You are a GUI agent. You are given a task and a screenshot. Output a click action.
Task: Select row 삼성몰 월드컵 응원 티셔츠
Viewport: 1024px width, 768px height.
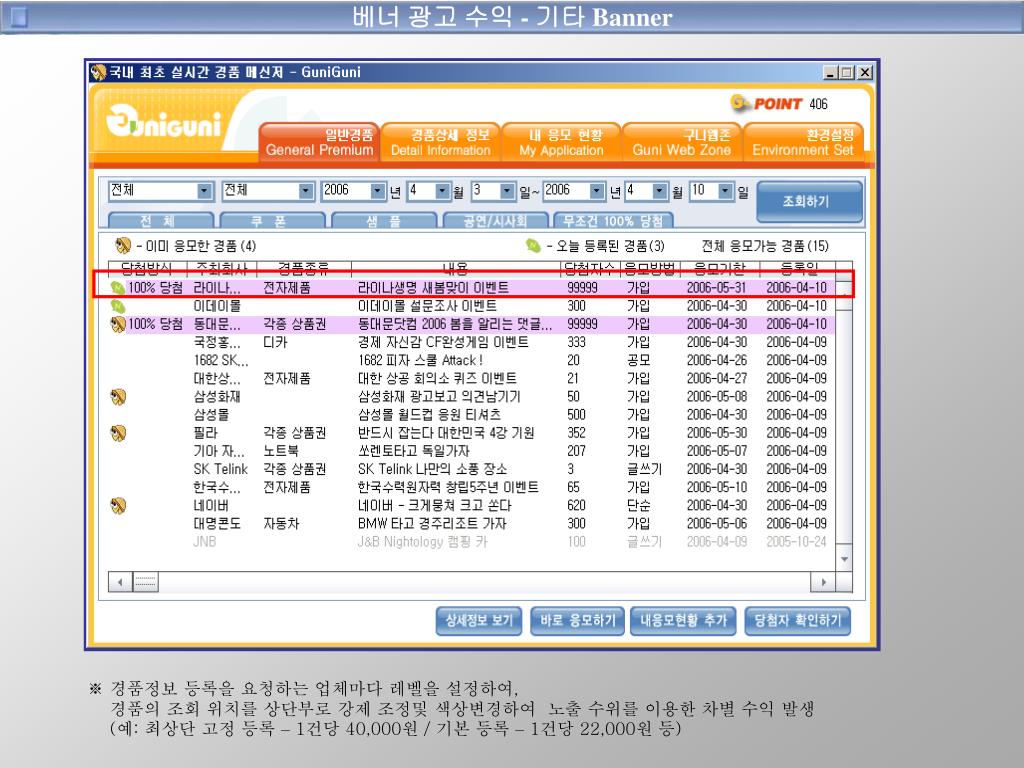472,415
